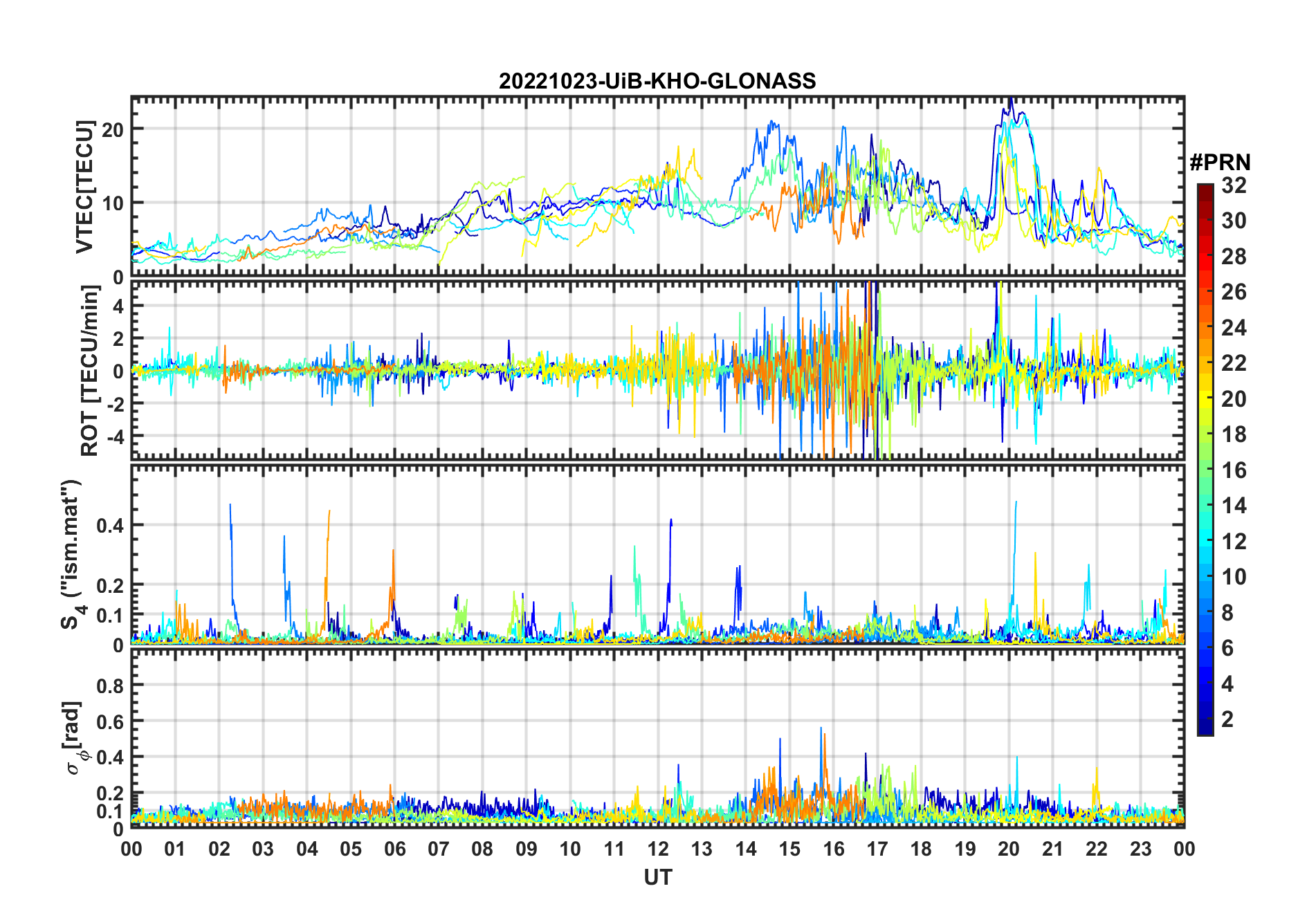Click the plot title "20221023-UiB-KHO-GLONASS"
1316x920 pixels.
[x=657, y=82]
